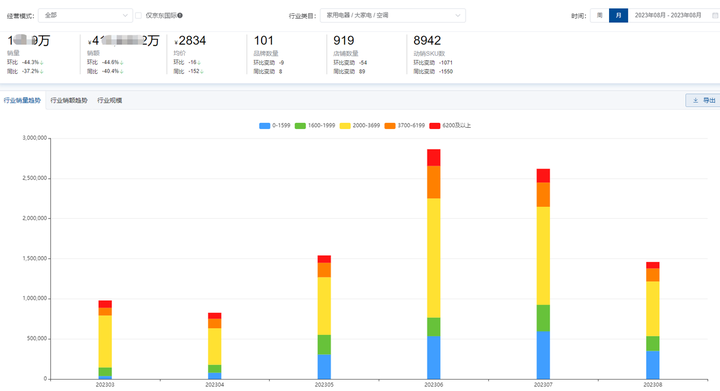The image size is (720, 391).
Task: Click the yellow segment of the 202308 bar
Action: pos(652,309)
